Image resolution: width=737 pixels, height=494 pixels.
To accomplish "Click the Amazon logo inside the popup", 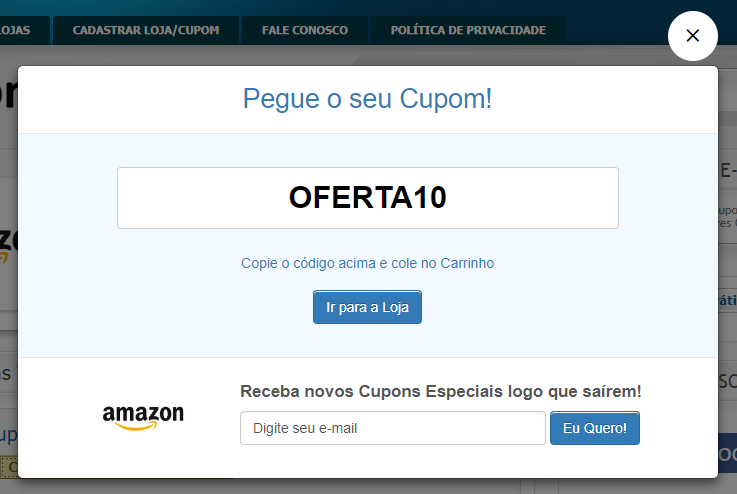I will (143, 417).
